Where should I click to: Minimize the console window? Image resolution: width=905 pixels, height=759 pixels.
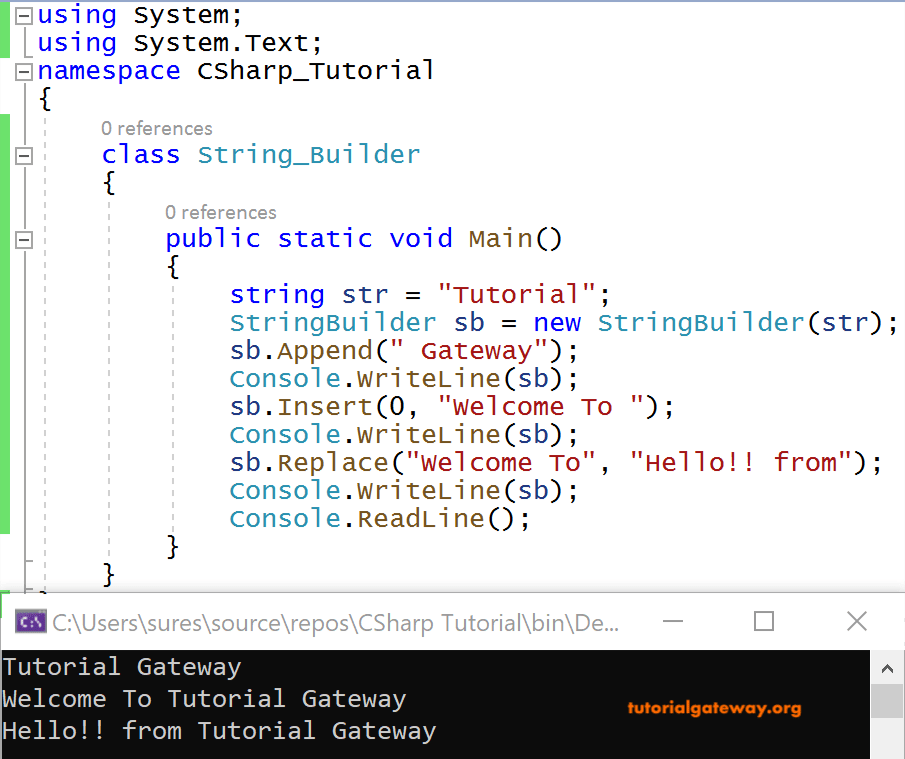point(673,621)
